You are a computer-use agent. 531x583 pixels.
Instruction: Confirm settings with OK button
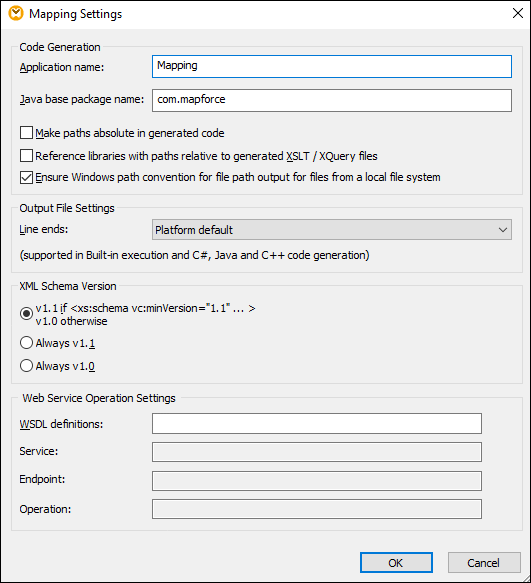tap(396, 563)
